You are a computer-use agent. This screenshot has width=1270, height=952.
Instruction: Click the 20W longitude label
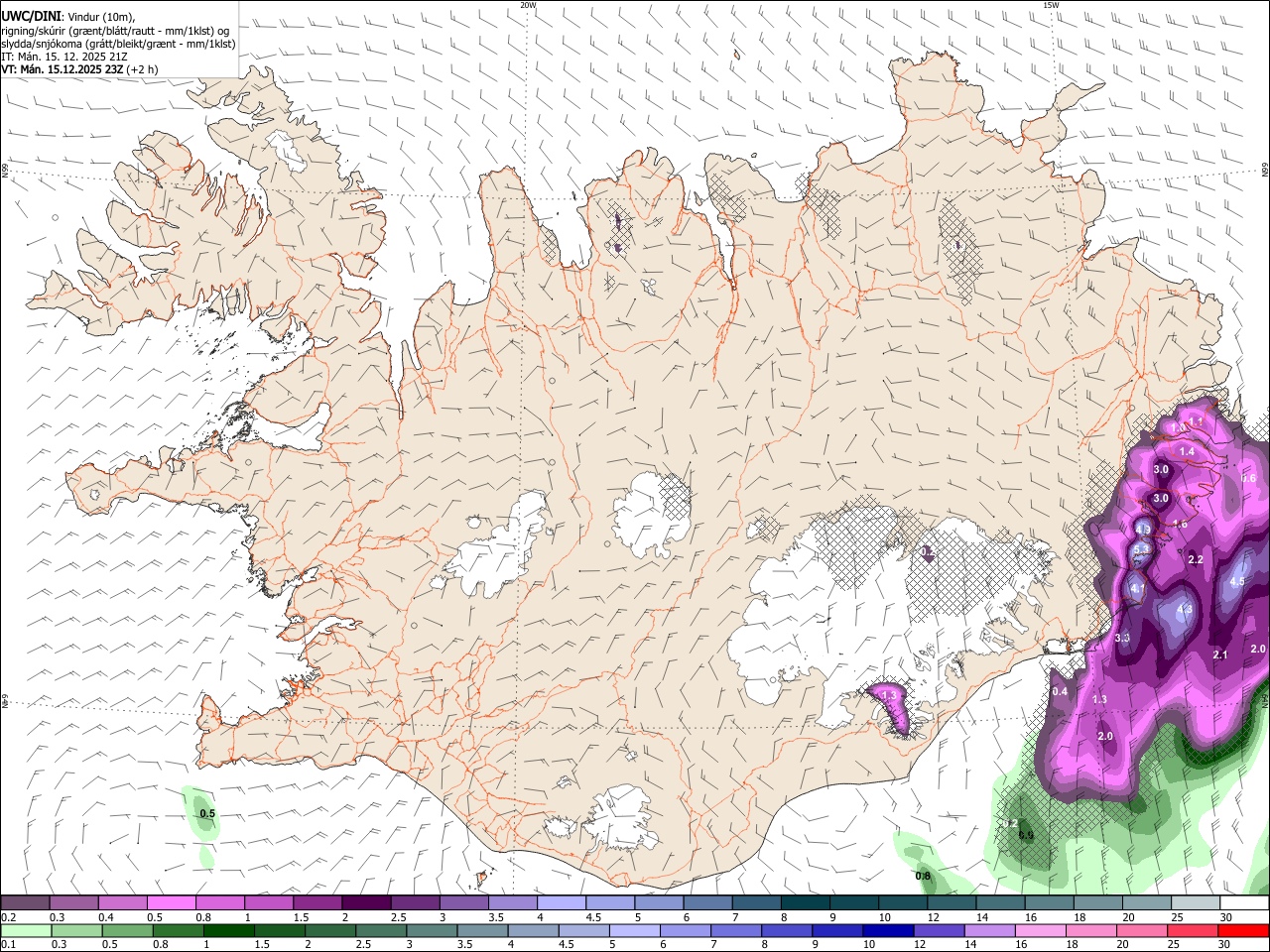click(528, 5)
